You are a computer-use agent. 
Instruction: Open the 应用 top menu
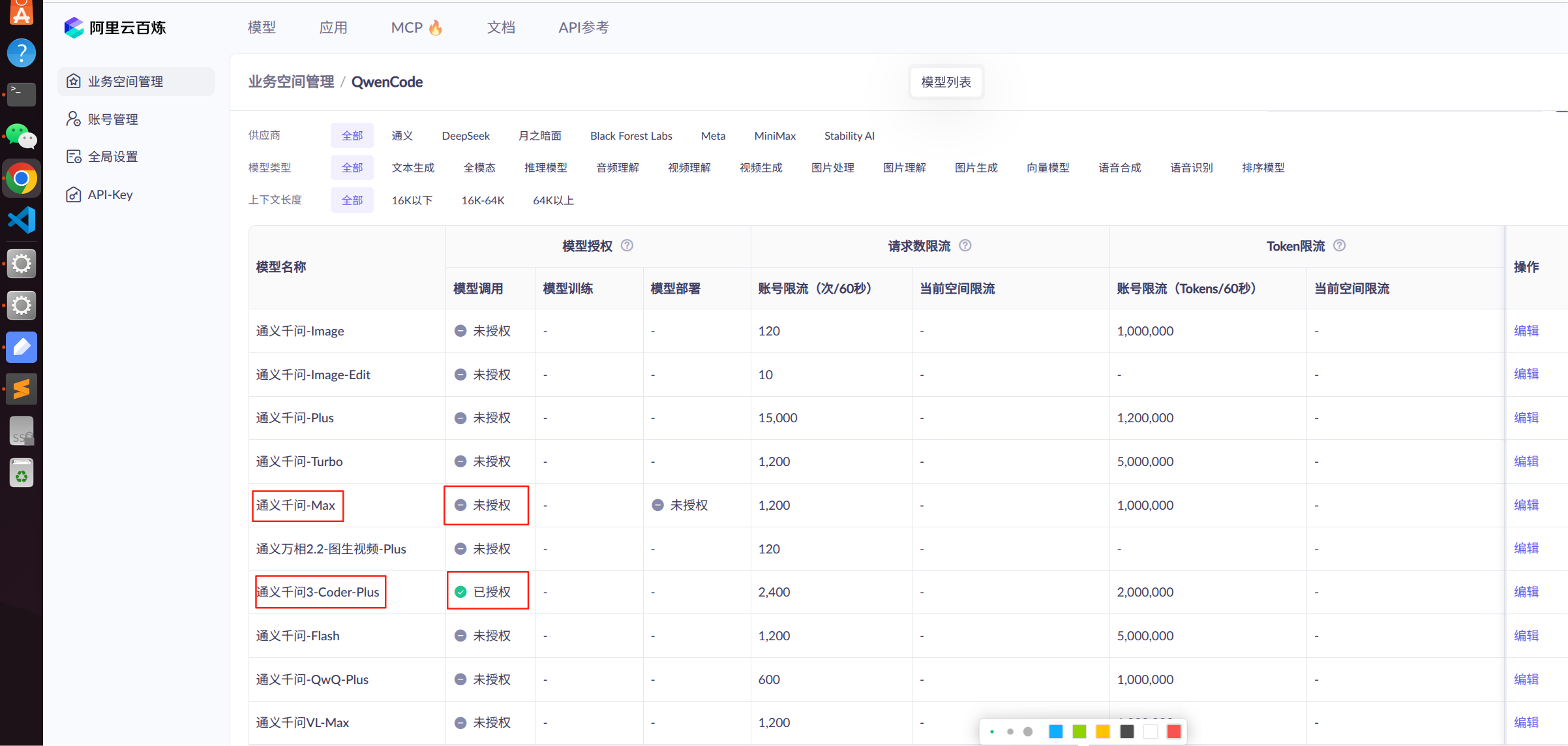(x=333, y=27)
